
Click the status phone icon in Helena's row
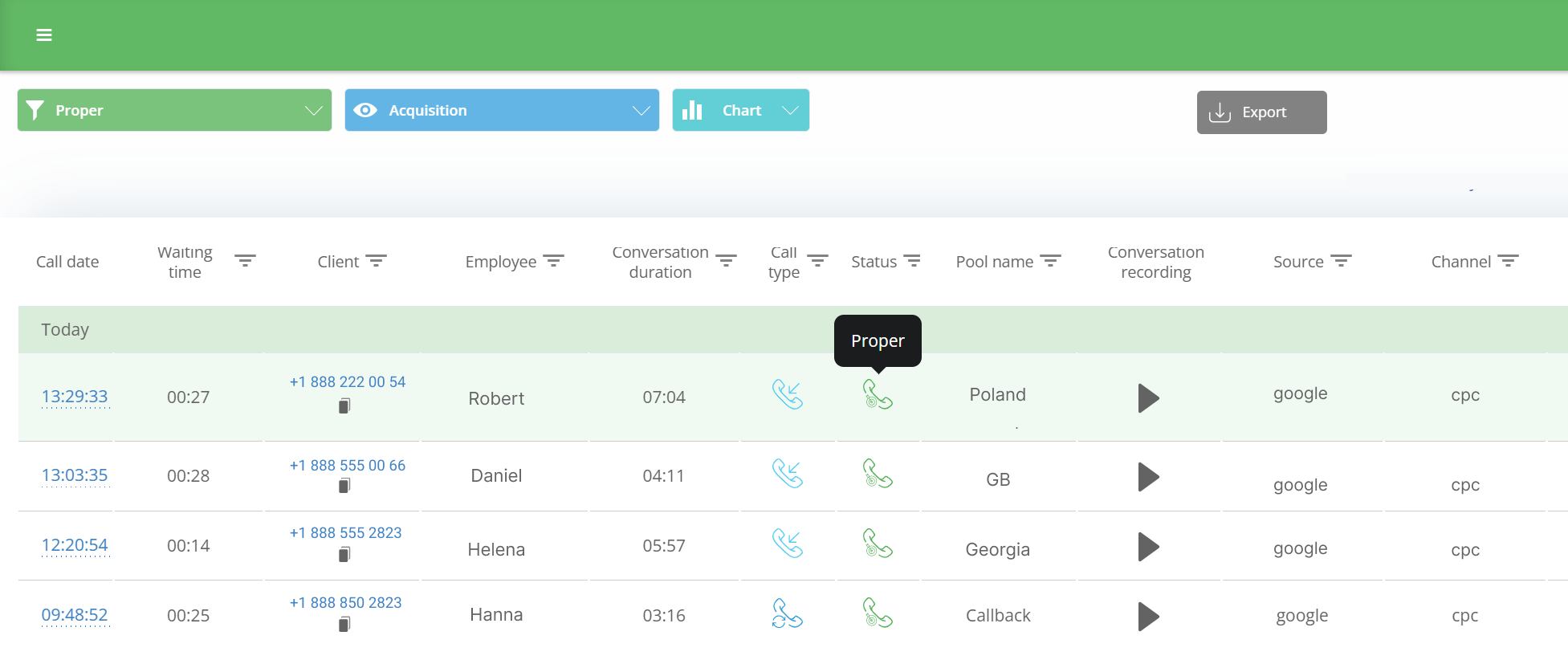(x=878, y=543)
